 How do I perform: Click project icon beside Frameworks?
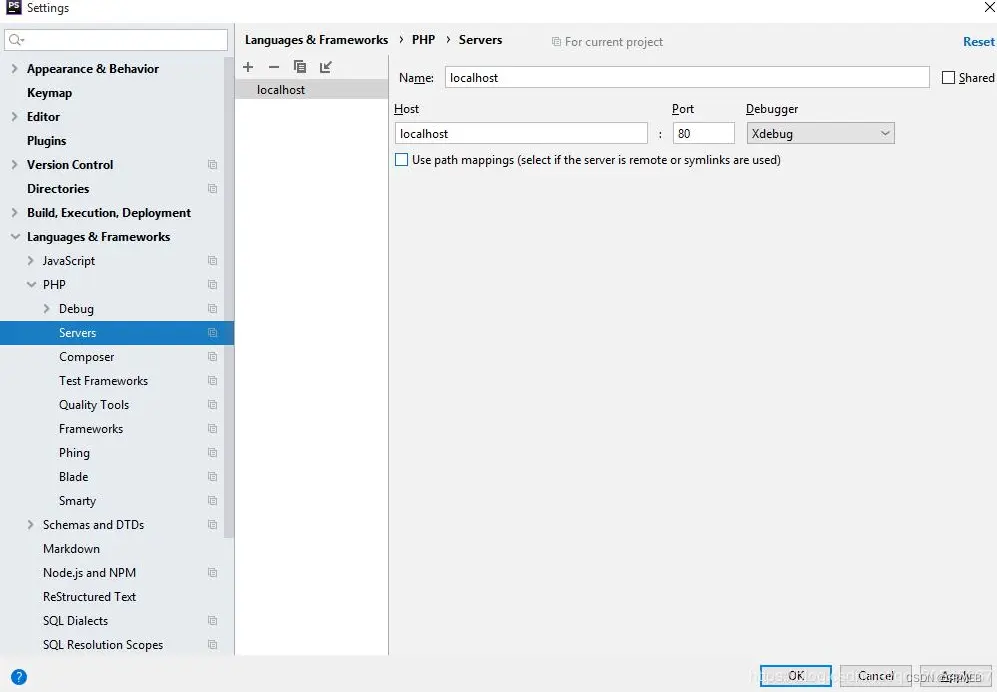[x=212, y=429]
